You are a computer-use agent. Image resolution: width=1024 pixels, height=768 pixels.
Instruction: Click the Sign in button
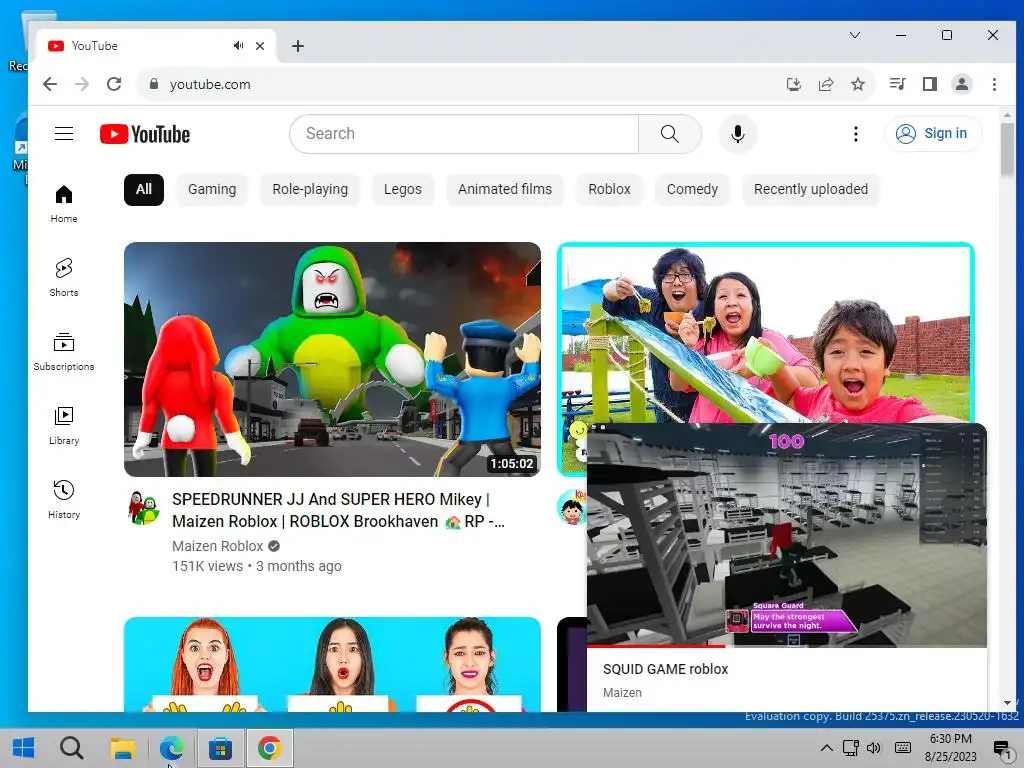click(933, 134)
